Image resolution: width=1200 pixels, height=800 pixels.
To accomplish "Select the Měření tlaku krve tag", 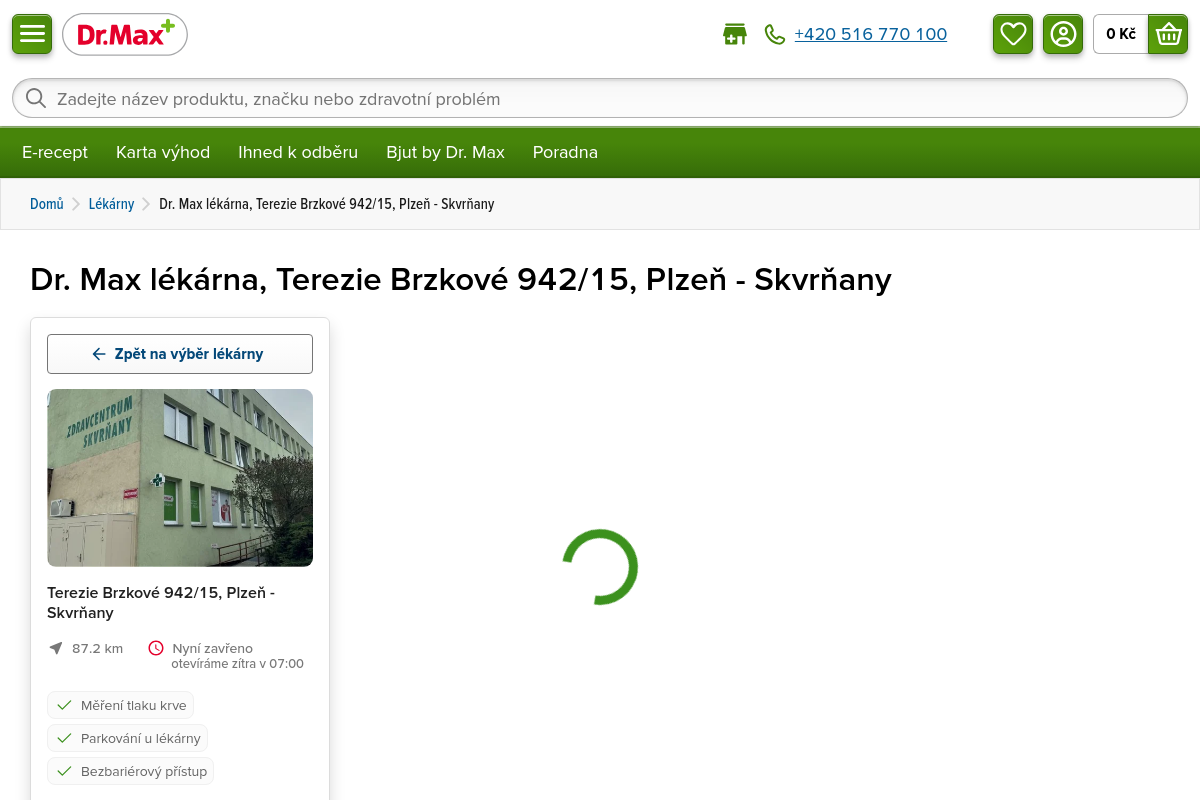I will [120, 705].
